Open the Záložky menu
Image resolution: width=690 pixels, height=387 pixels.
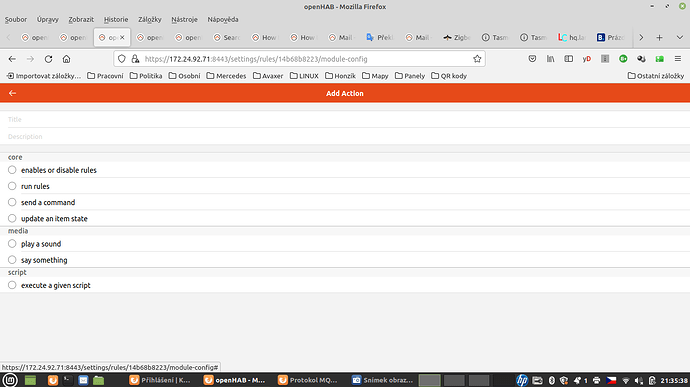(150, 19)
